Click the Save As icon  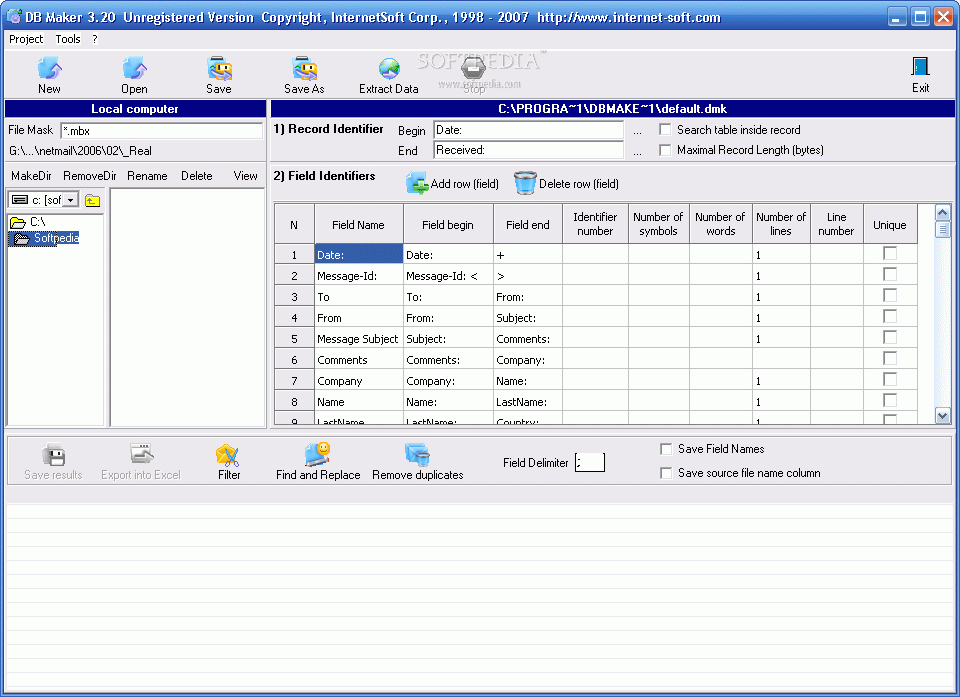pyautogui.click(x=304, y=68)
